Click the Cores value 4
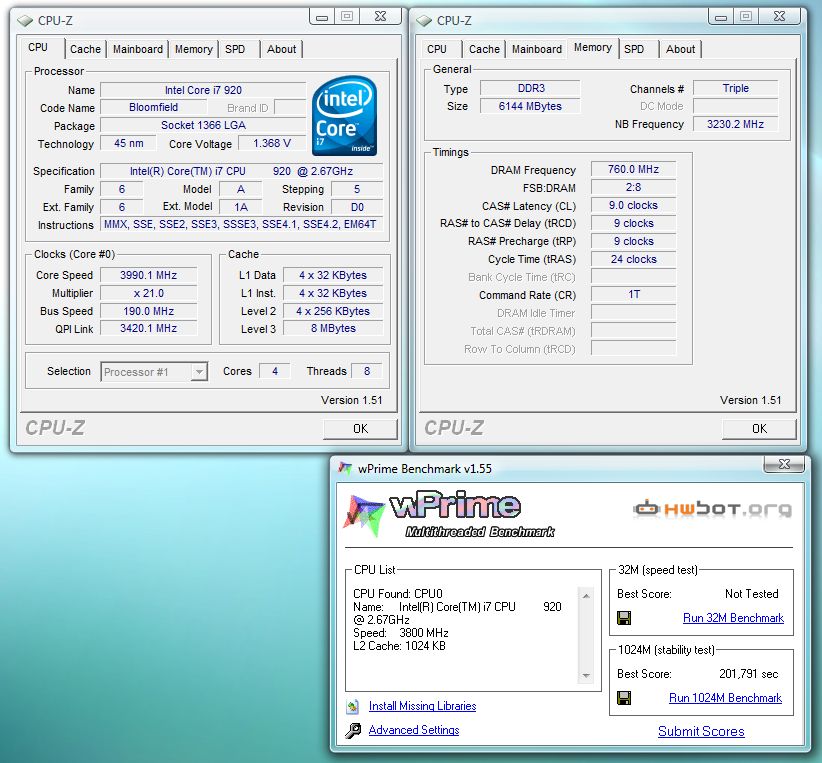Viewport: 822px width, 763px height. pos(275,371)
